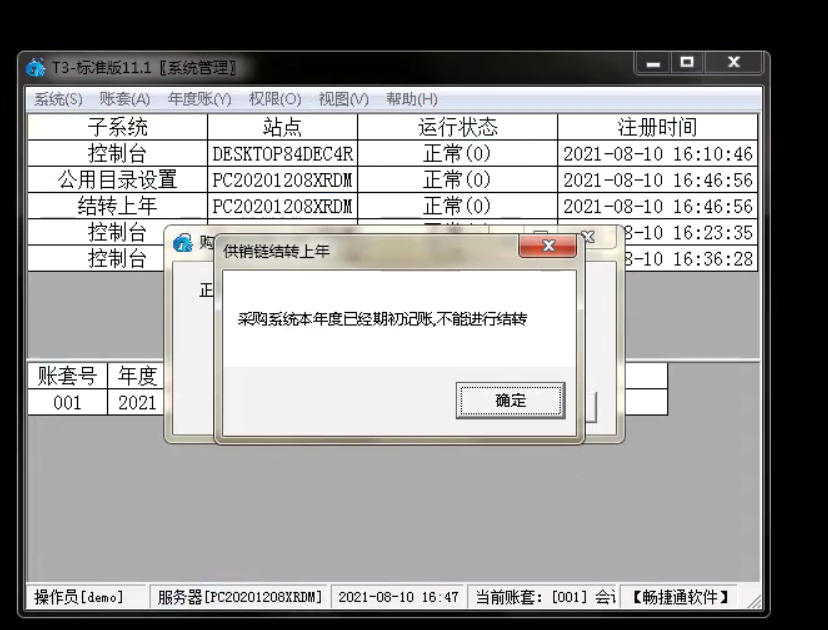The height and width of the screenshot is (630, 828).
Task: Open the 视图(V) menu
Action: (x=344, y=99)
